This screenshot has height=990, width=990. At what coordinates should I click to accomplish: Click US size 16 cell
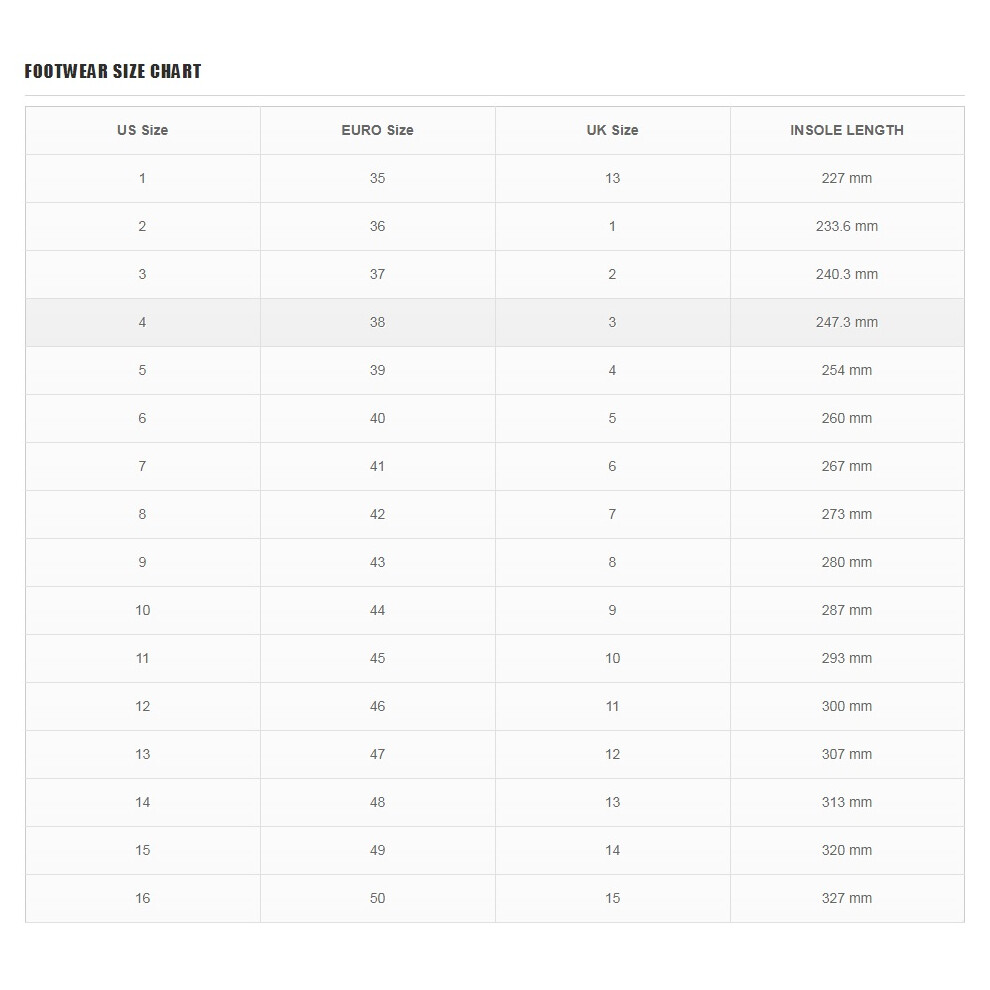[x=143, y=898]
